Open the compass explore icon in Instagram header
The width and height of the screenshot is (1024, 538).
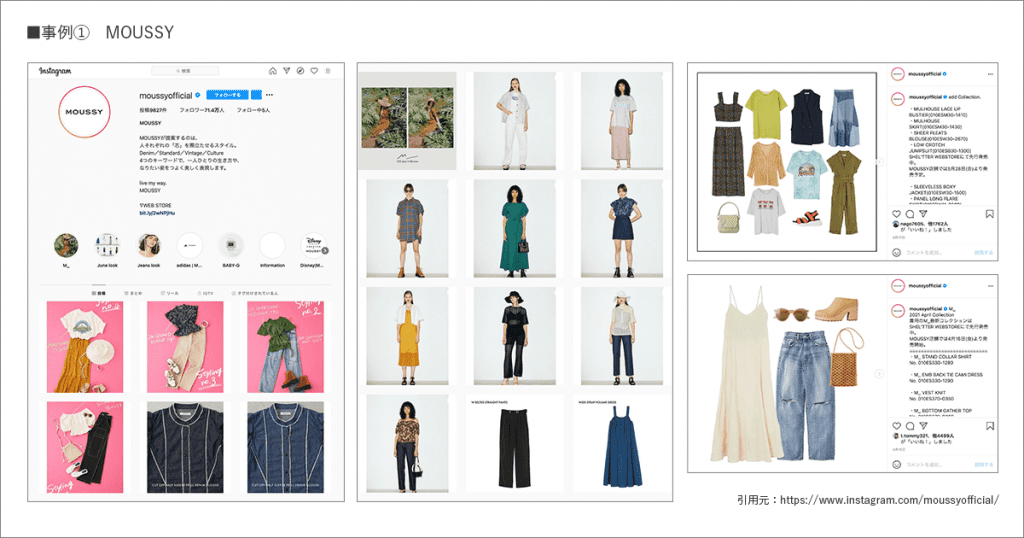(300, 71)
